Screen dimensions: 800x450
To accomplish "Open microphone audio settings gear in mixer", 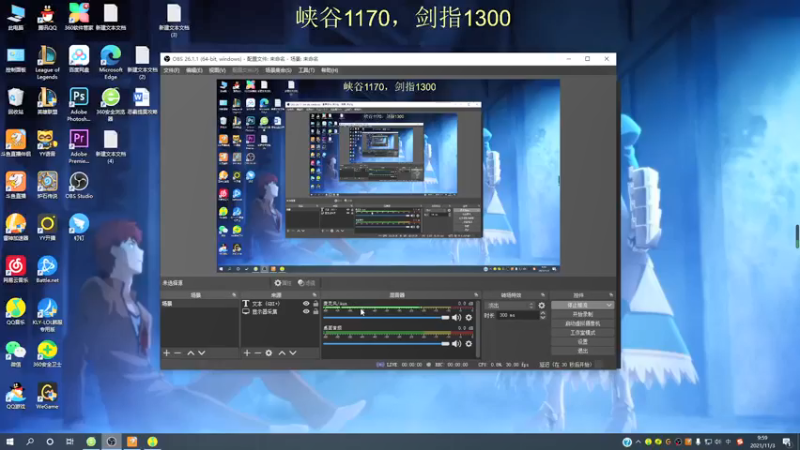I will tap(469, 317).
